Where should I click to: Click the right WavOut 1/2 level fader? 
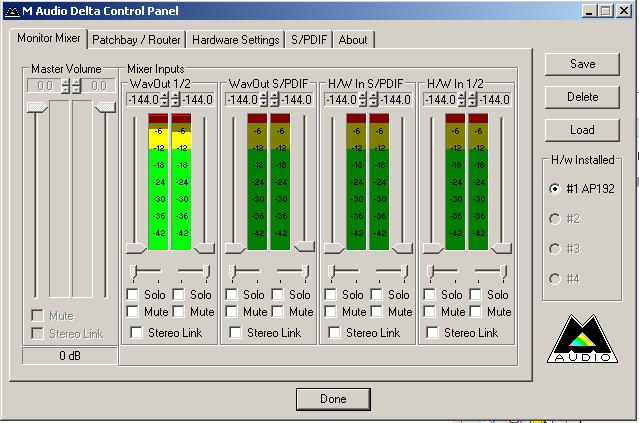[205, 248]
